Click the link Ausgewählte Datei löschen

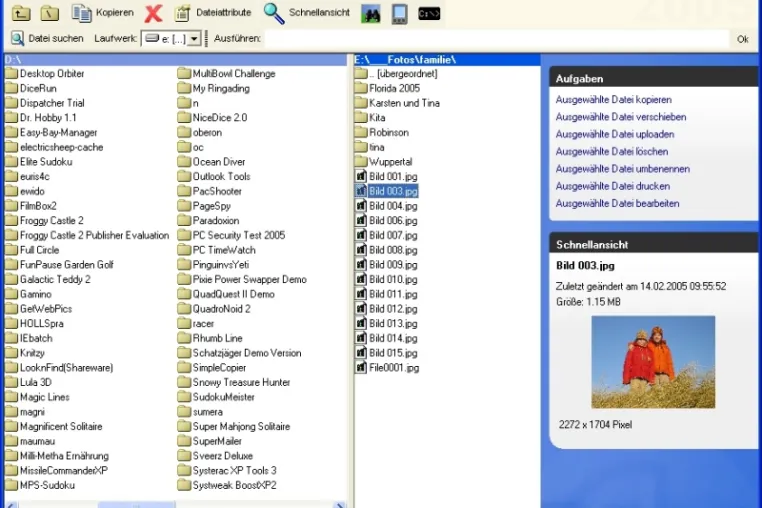click(611, 152)
